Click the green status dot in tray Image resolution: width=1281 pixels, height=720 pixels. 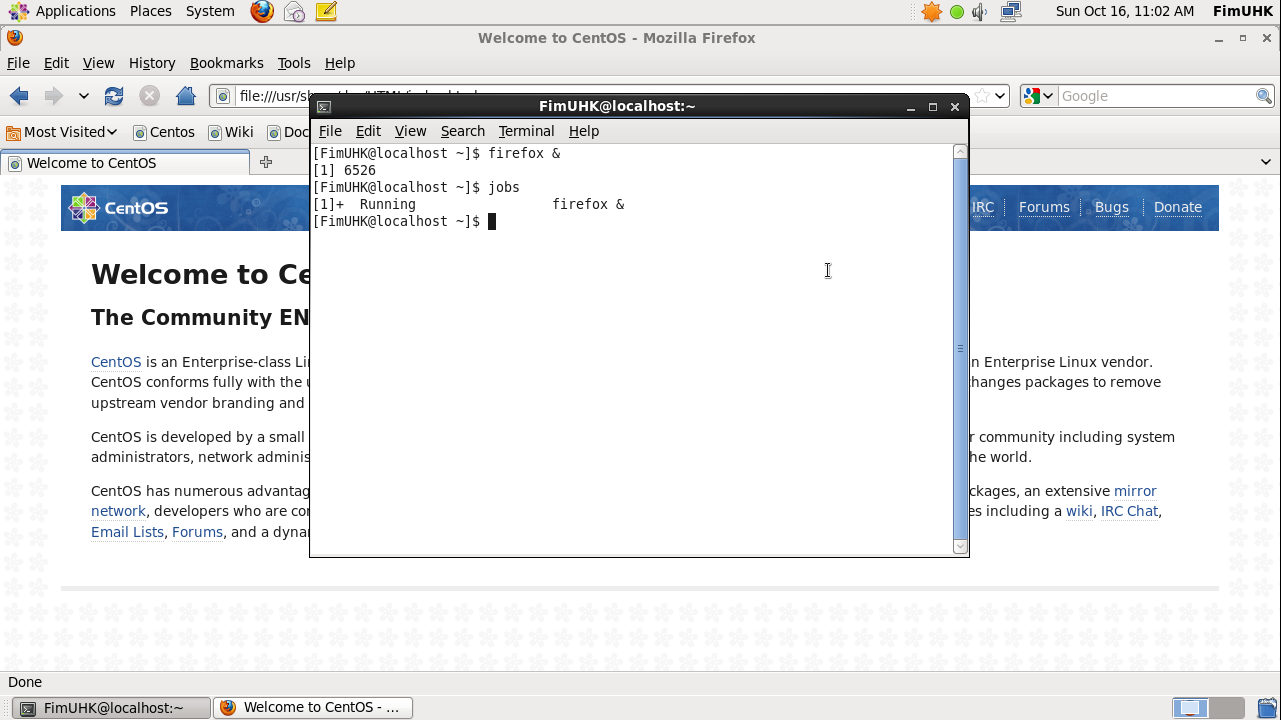point(957,12)
